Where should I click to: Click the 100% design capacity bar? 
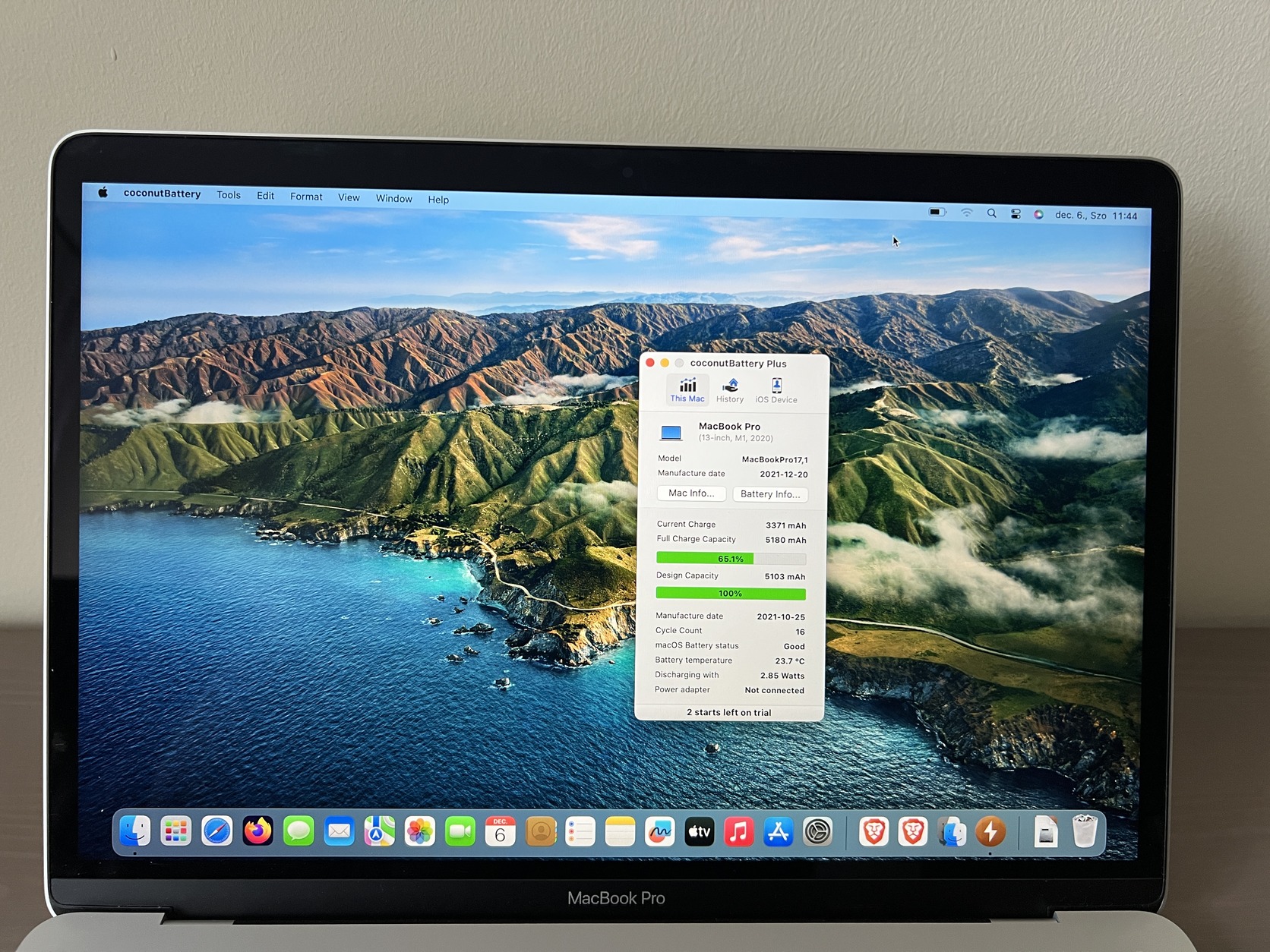coord(730,594)
